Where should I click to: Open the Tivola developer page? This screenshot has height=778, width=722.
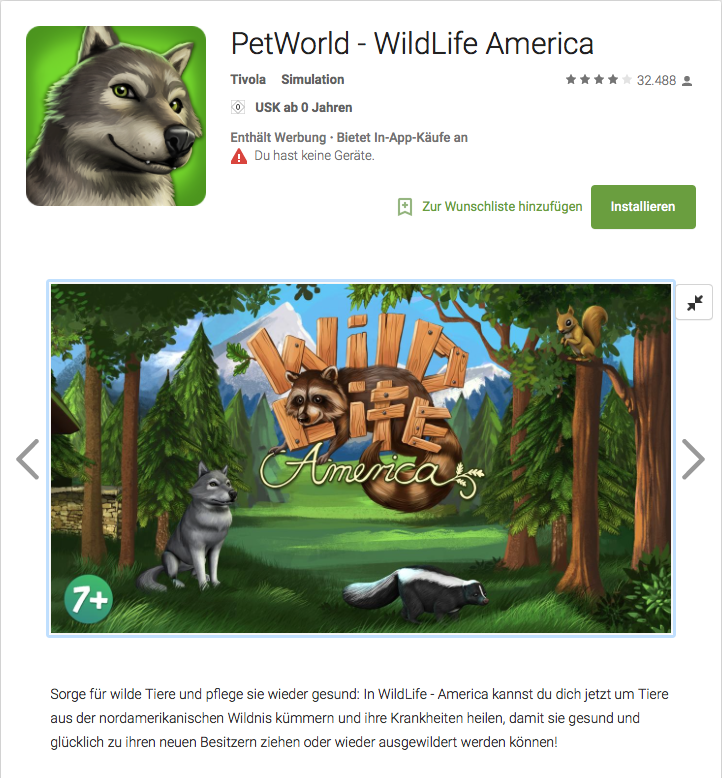[x=248, y=79]
